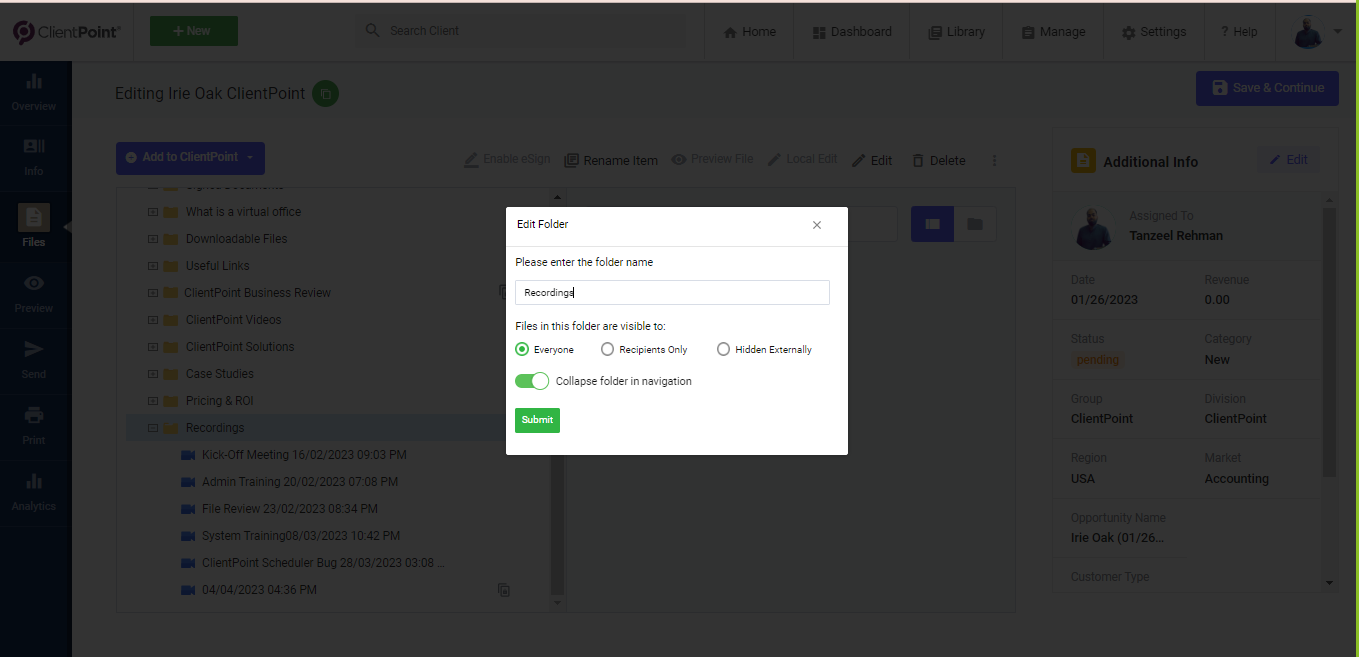Expand the ClientPoint Business Review folder

[x=152, y=293]
